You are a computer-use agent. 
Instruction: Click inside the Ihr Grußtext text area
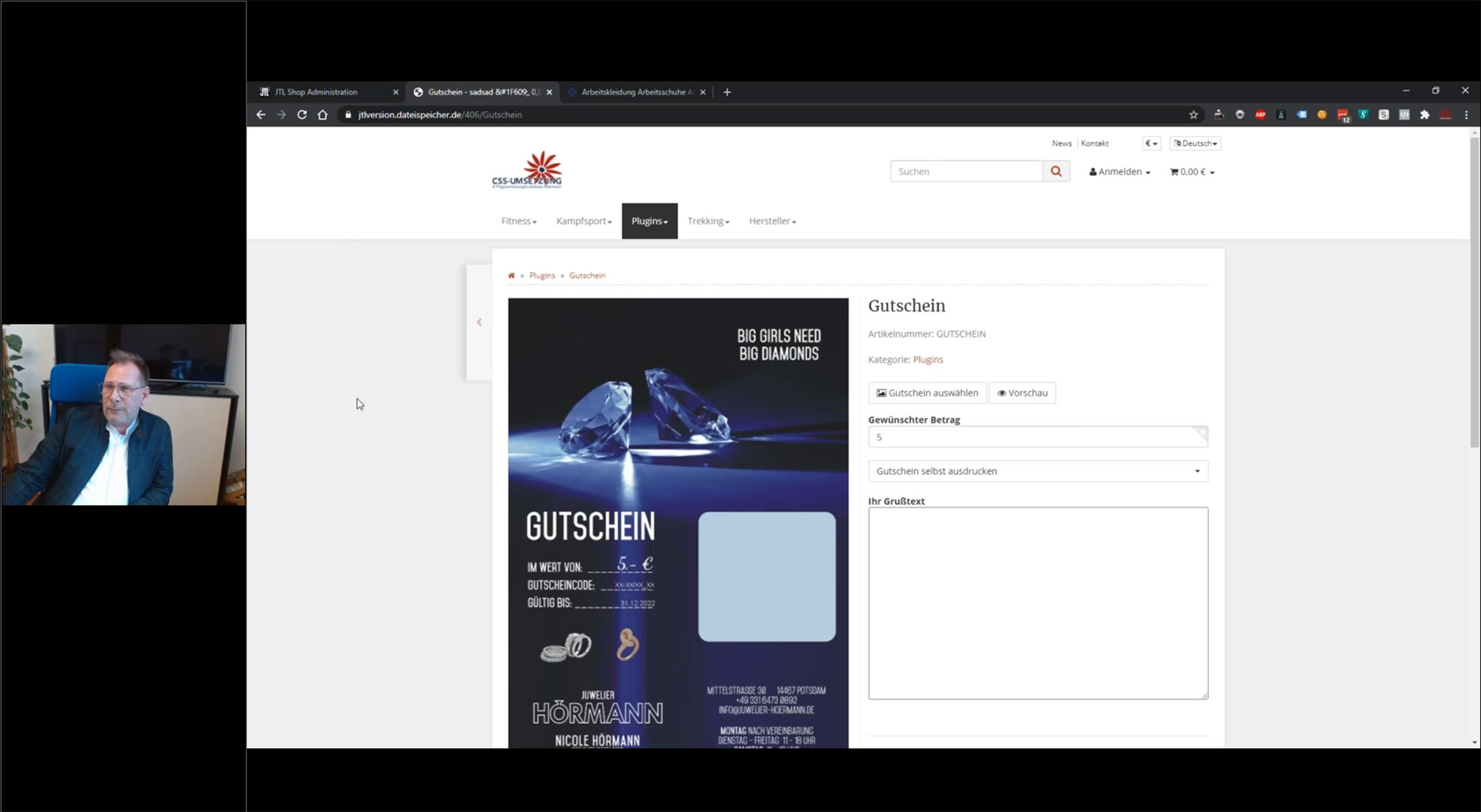click(x=1037, y=601)
